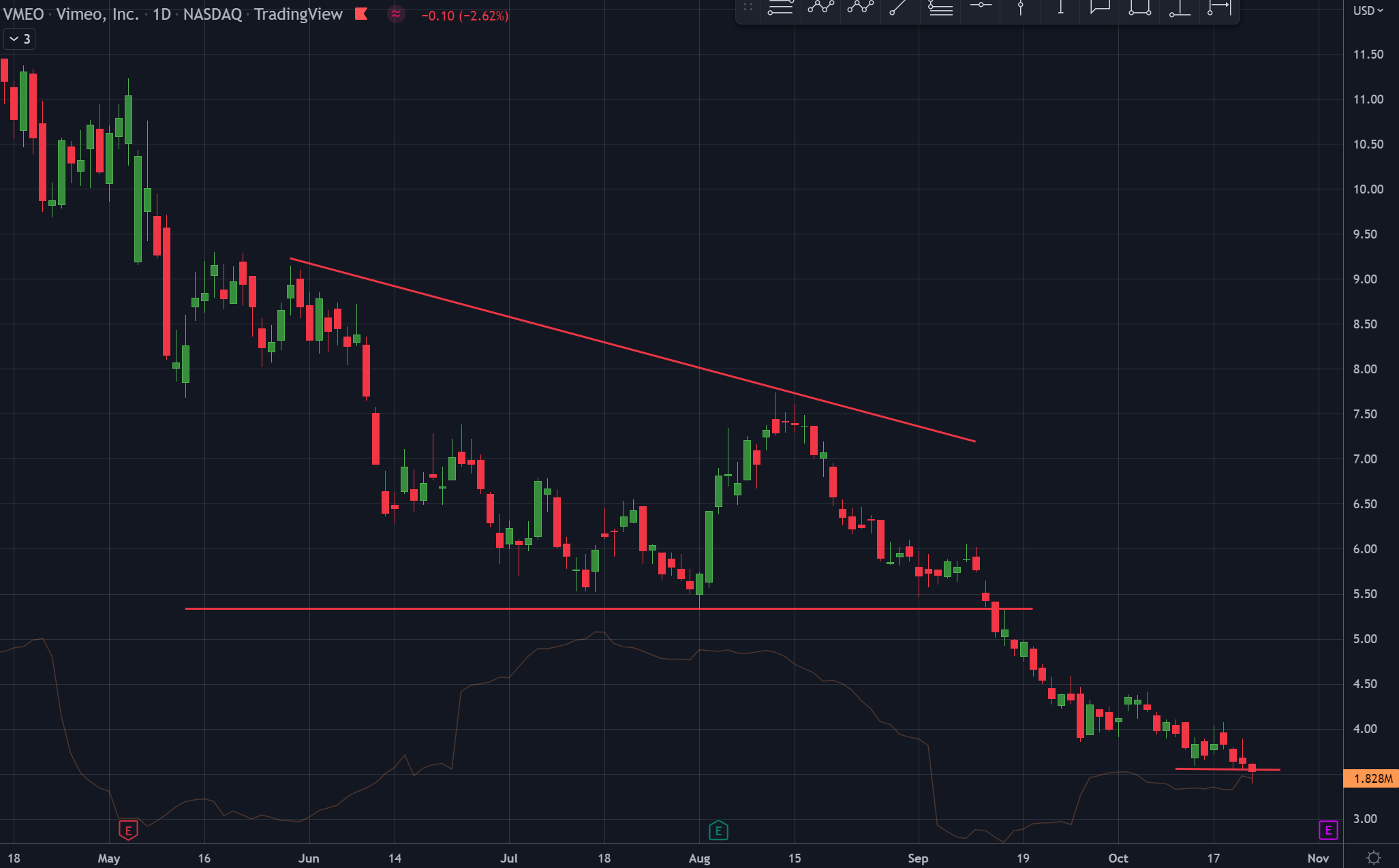Select the inverted-T tool with anchor dot
The height and width of the screenshot is (868, 1399).
pos(1180,7)
